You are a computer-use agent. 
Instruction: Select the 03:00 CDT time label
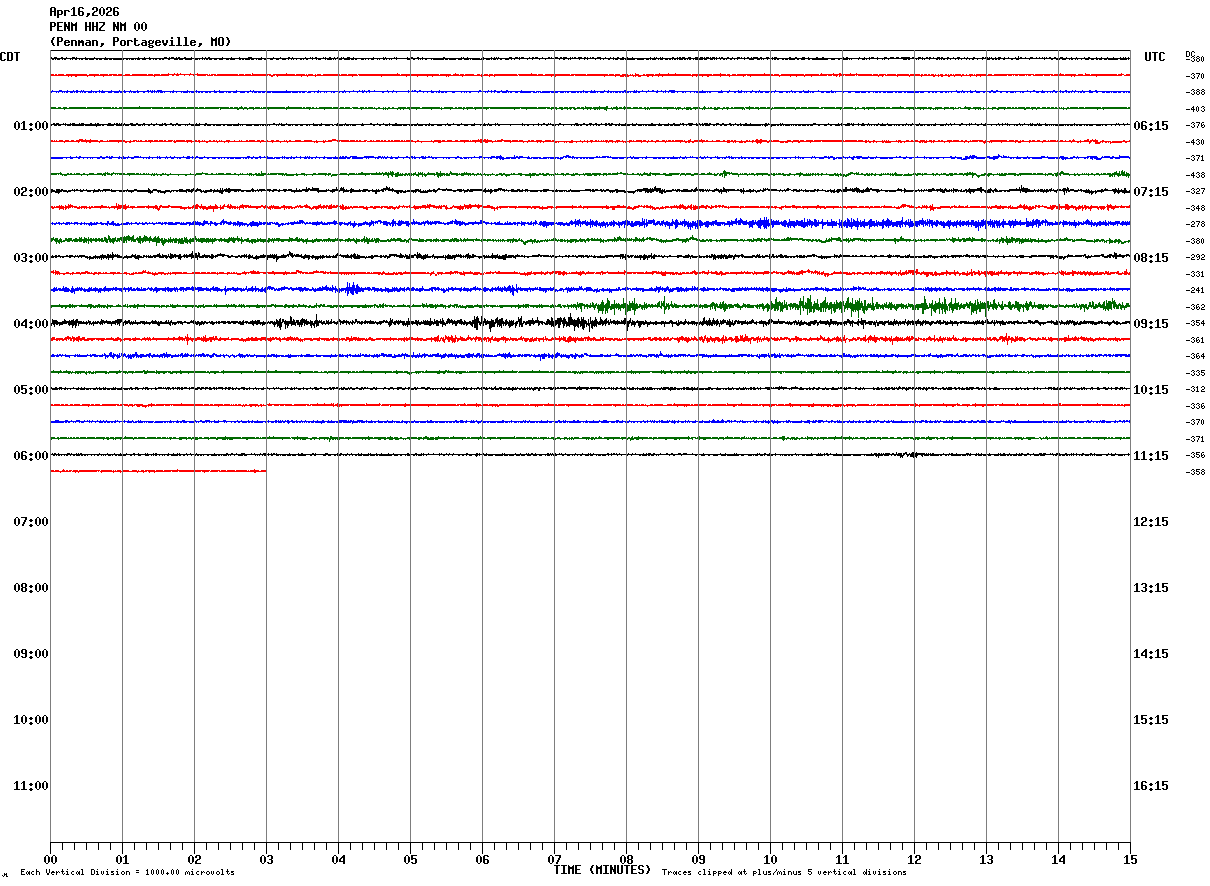pyautogui.click(x=31, y=258)
